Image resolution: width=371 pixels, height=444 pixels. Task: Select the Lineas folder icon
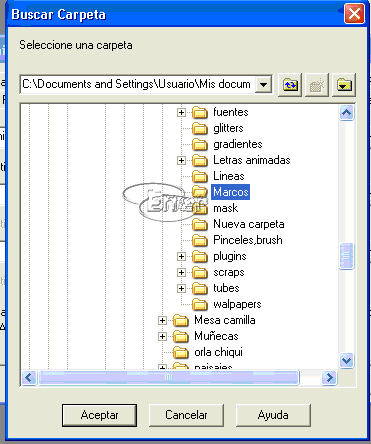pyautogui.click(x=200, y=176)
